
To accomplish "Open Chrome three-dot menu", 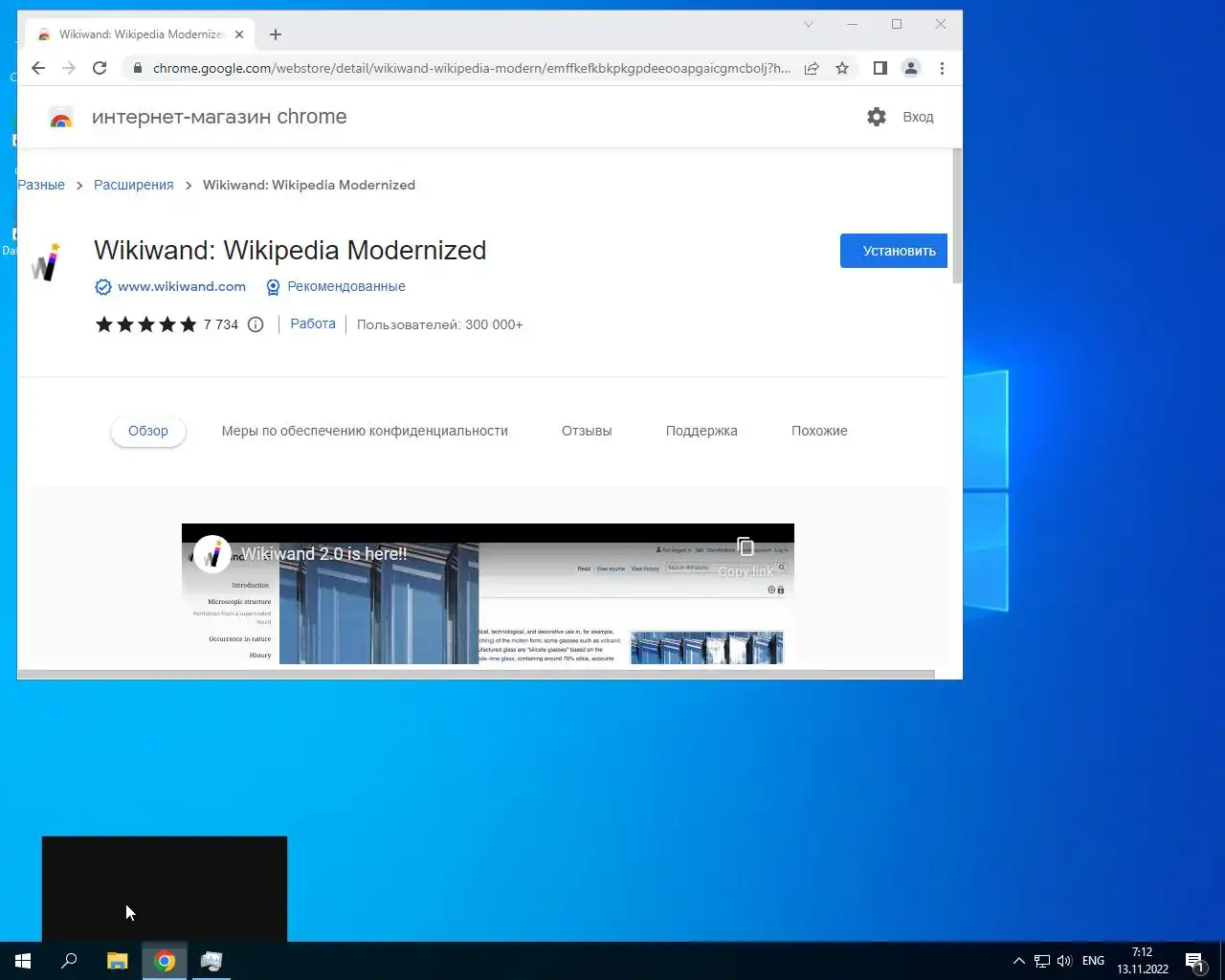I will pos(943,68).
